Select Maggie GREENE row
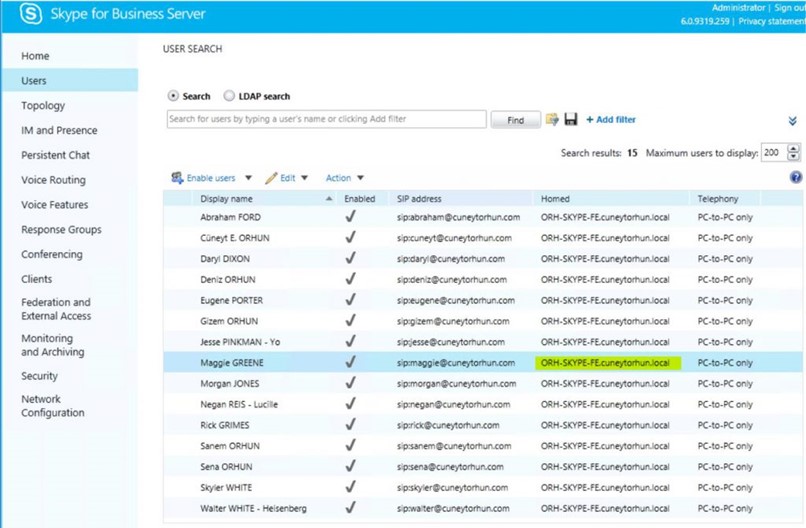Viewport: 806px width, 528px height. 483,362
